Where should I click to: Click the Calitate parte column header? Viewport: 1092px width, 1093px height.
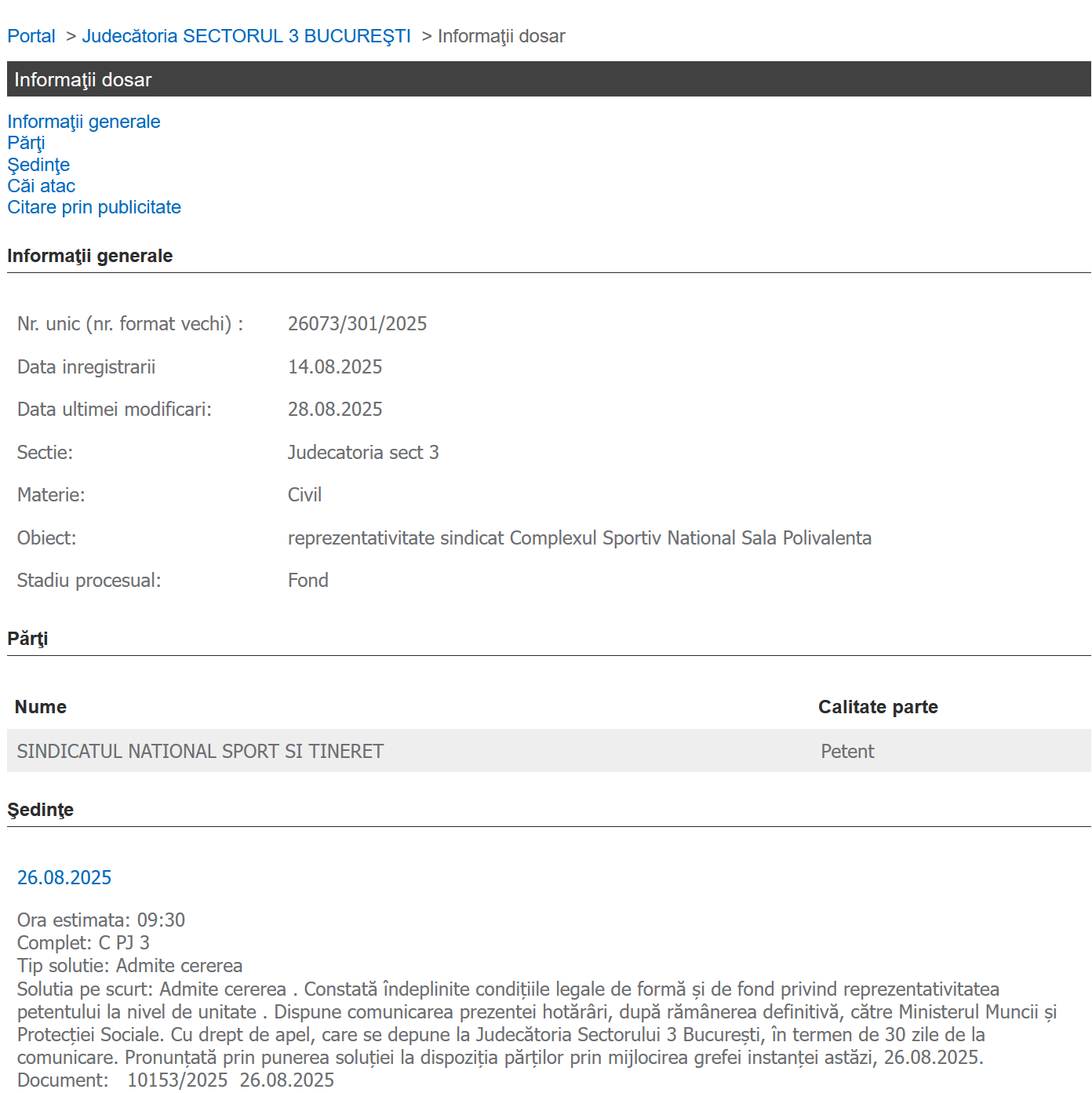coord(878,707)
